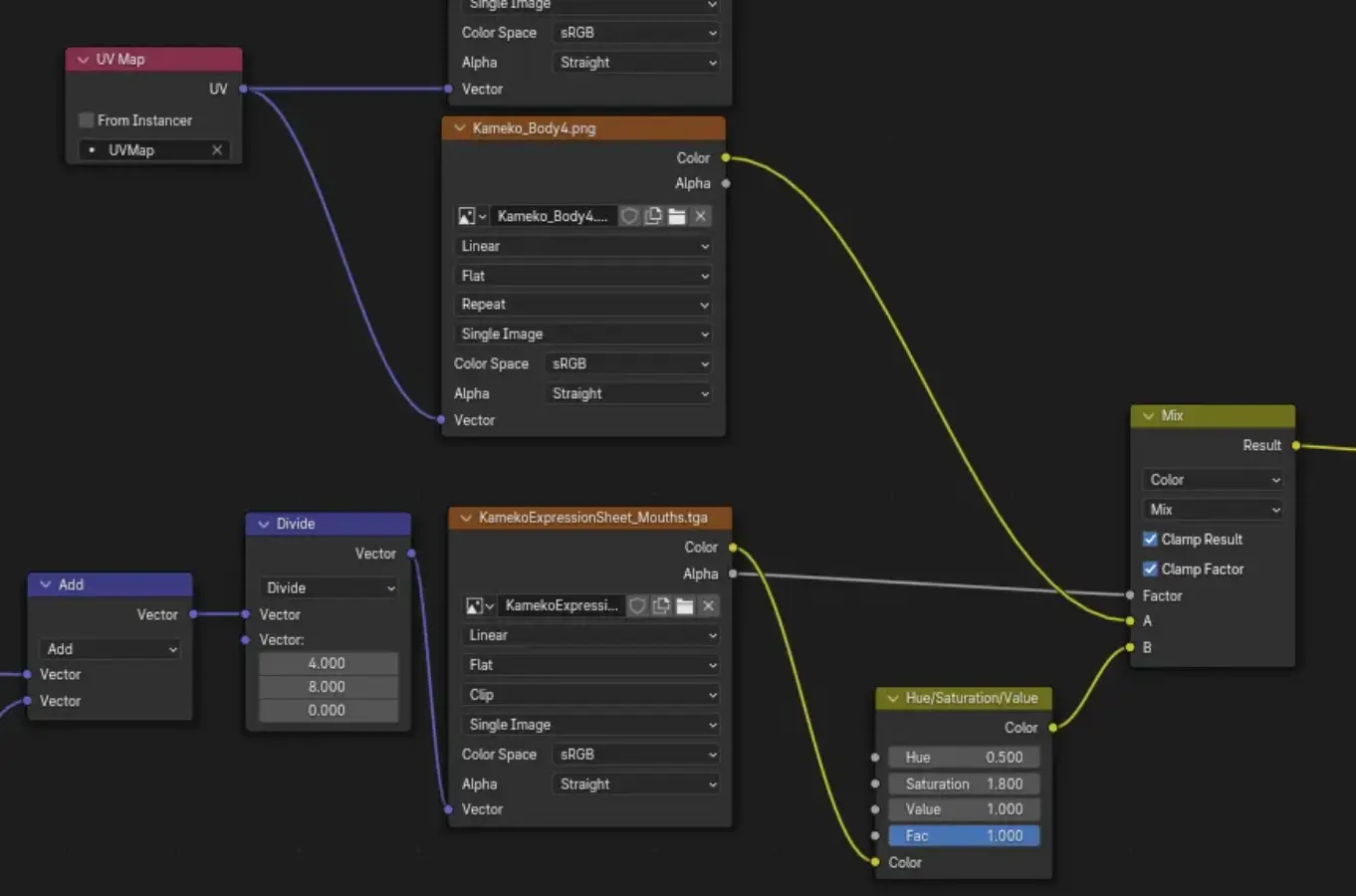
Task: Collapse the UV Map node
Action: [x=83, y=60]
